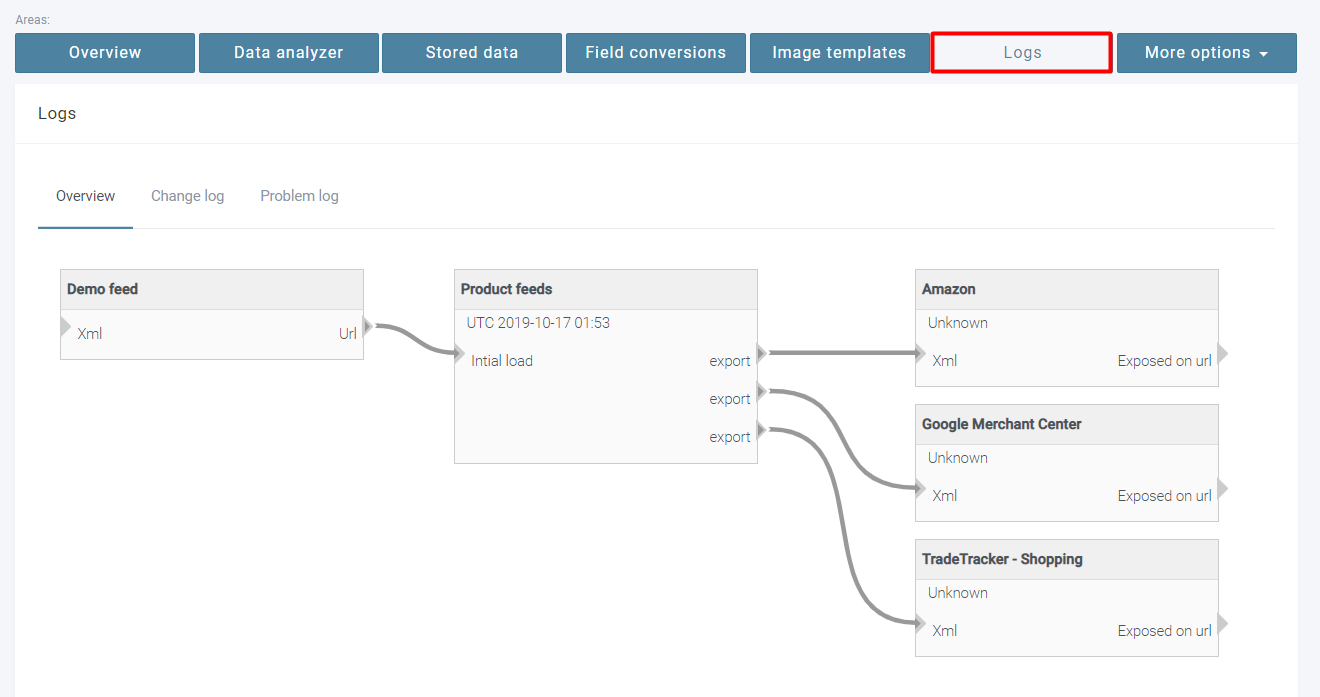Click Exposed on url in Amazon node
The image size is (1320, 697).
click(1165, 361)
